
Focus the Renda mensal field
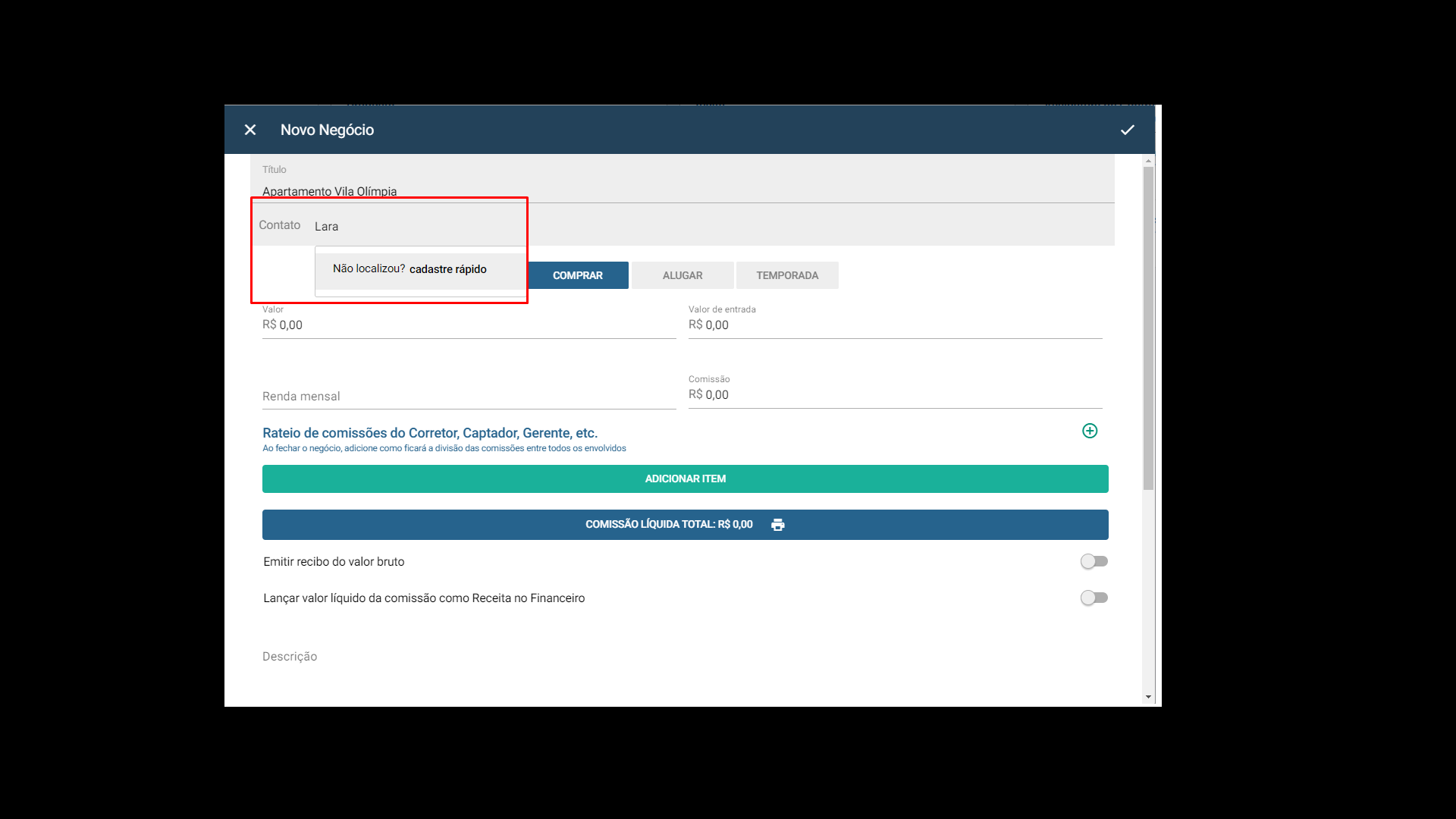pos(469,396)
